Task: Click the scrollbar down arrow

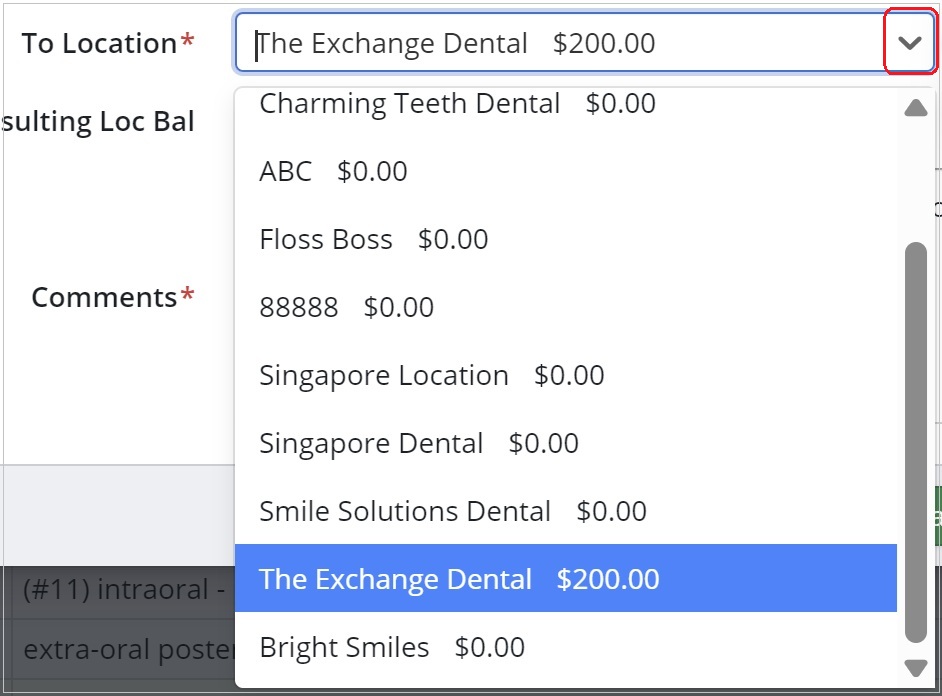Action: coord(916,666)
